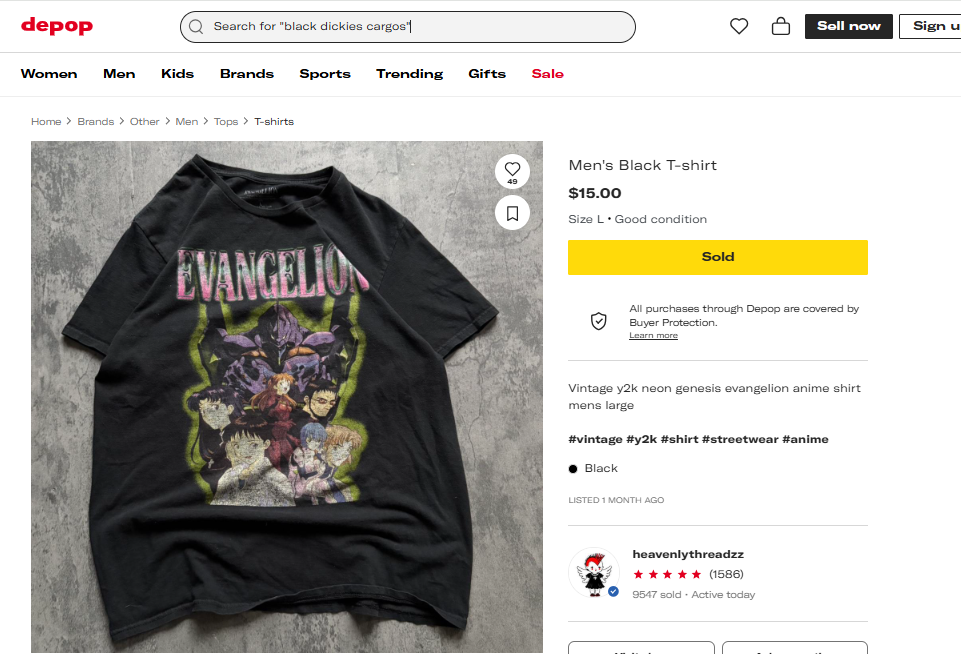Click the heavenlythreadzz seller avatar
This screenshot has width=961, height=654.
click(x=593, y=573)
